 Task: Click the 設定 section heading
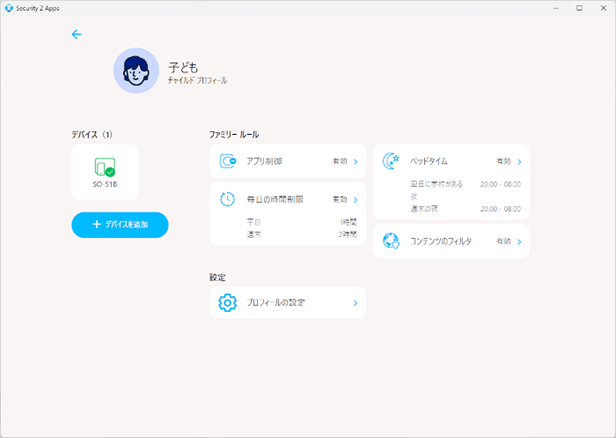pos(217,277)
